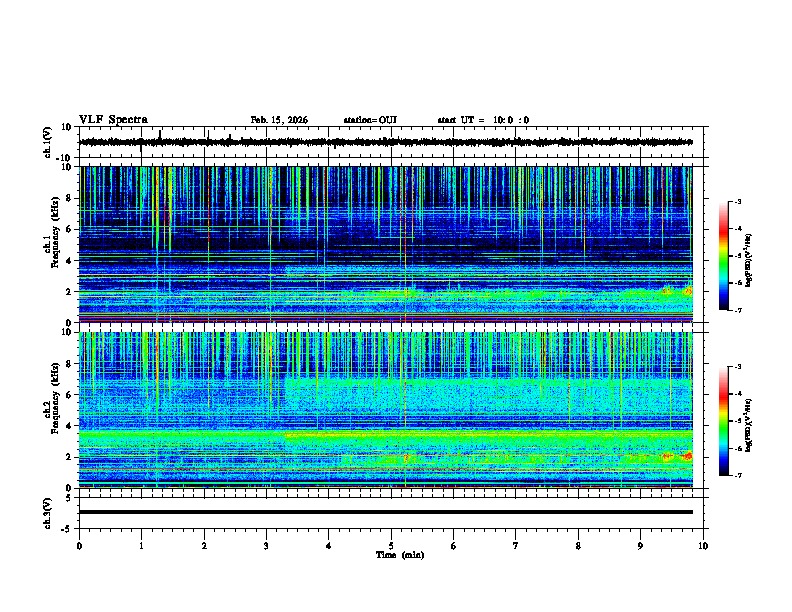Click the "ch.3(V)" axis label

coord(48,513)
